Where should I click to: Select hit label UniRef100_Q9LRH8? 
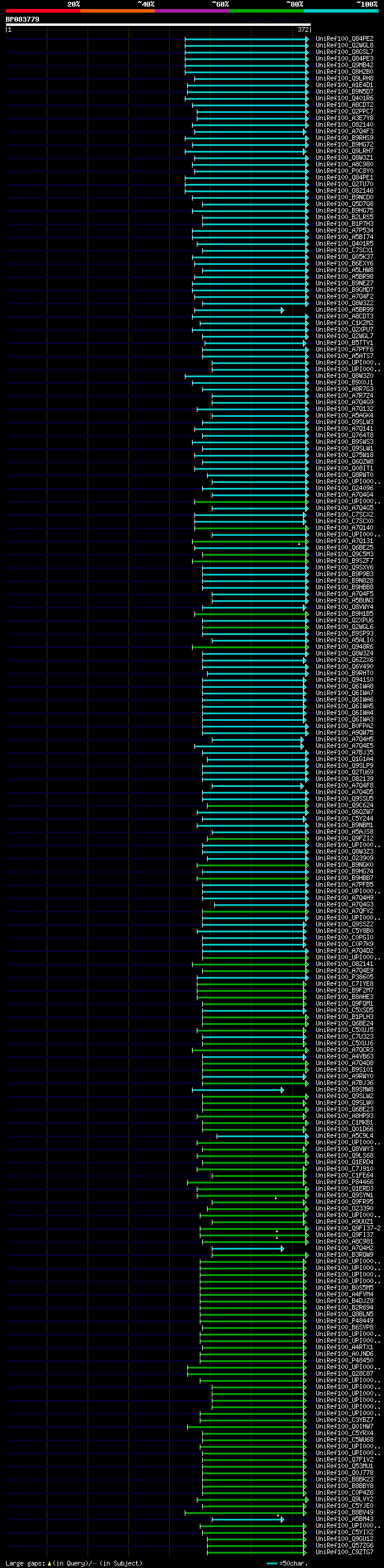[344, 79]
